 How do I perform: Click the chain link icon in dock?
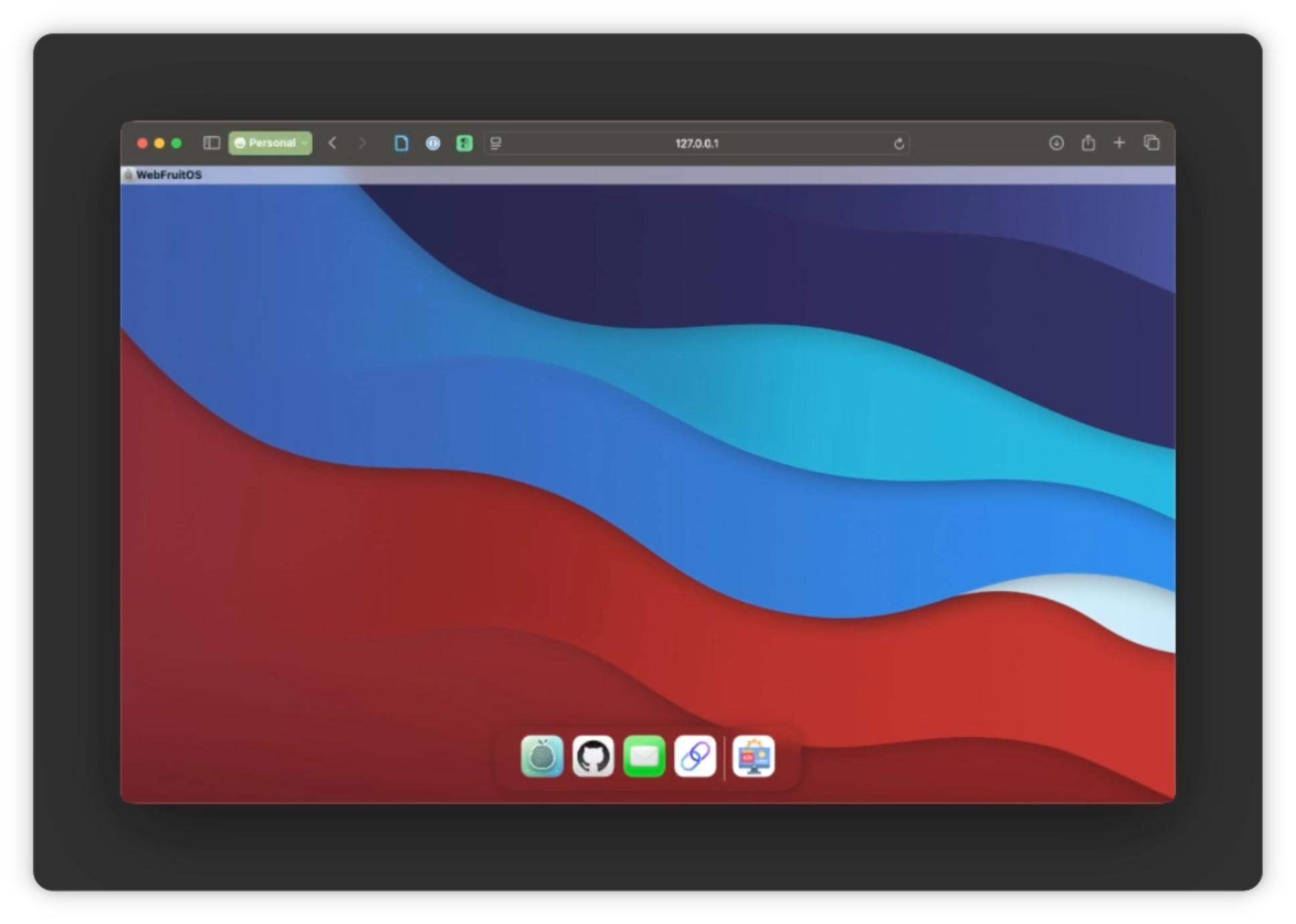pos(695,756)
